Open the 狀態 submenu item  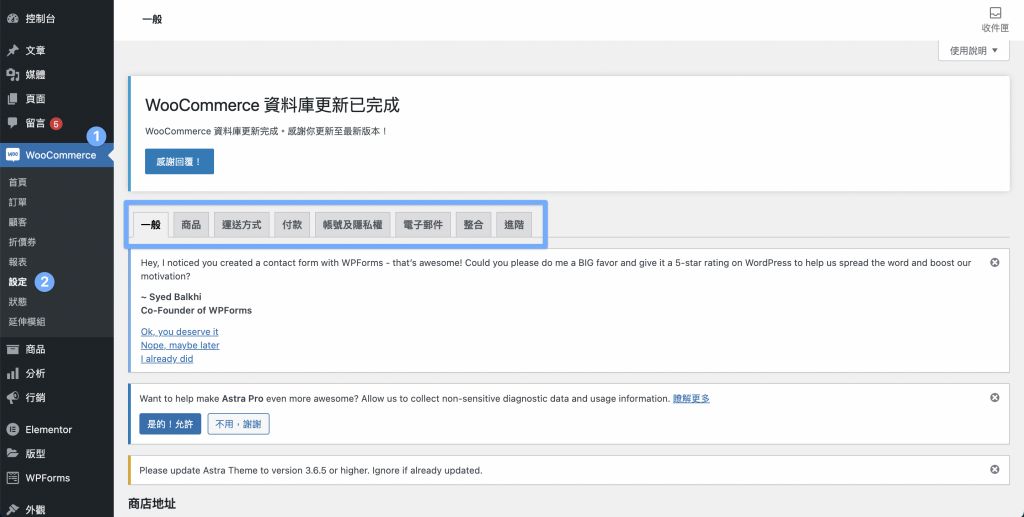click(x=18, y=302)
